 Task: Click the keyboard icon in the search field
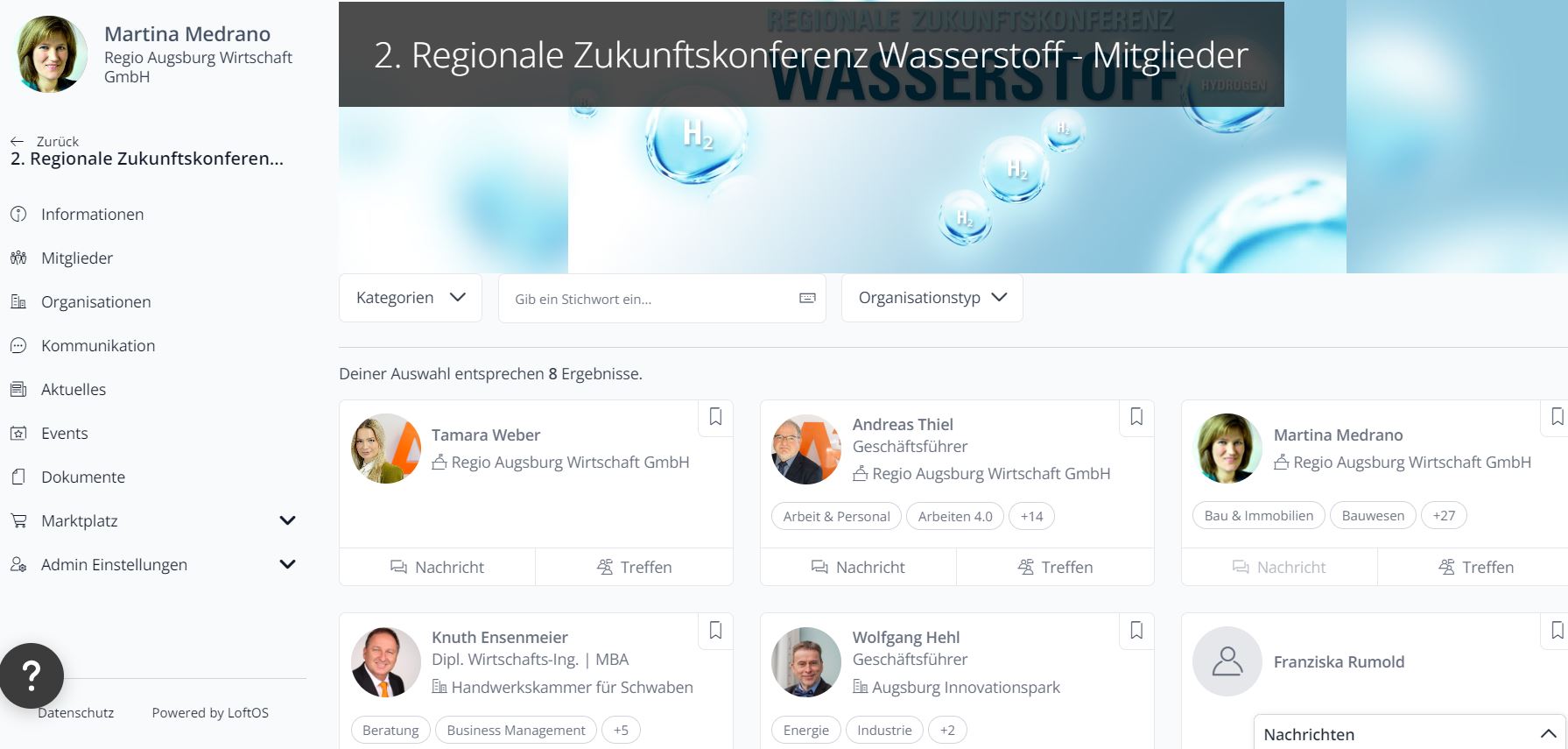(807, 299)
